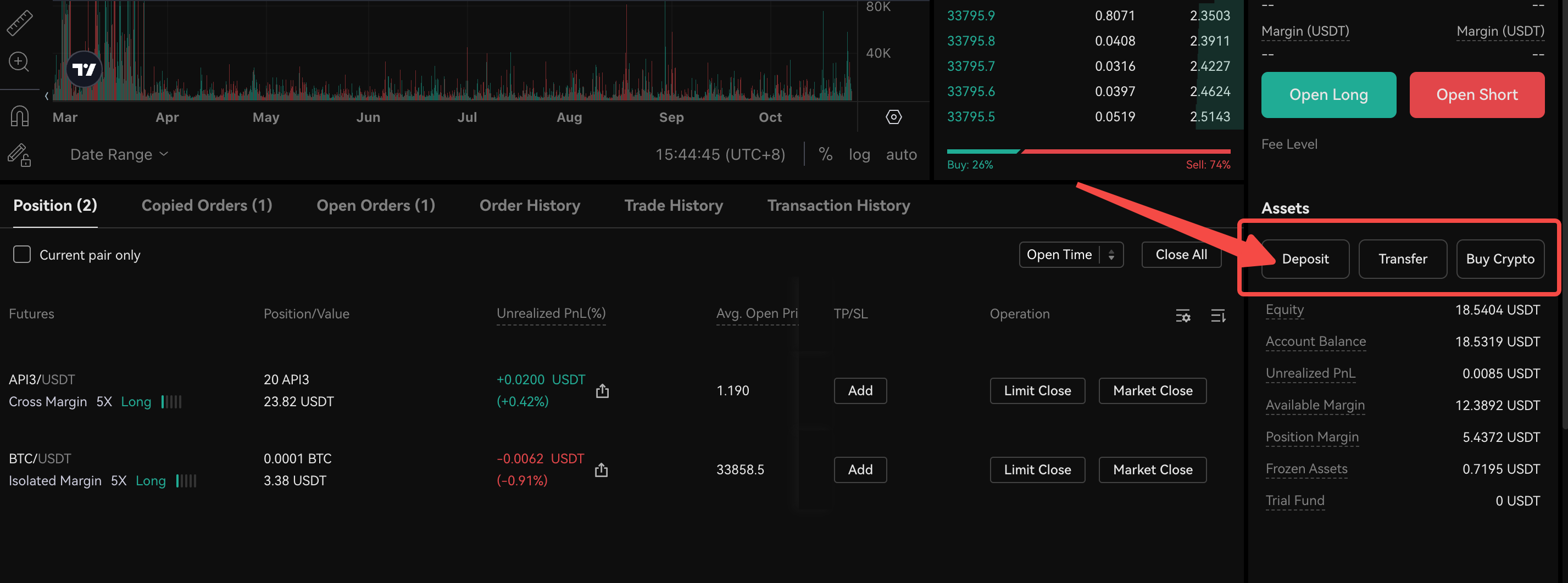Click the lock drawing tools pencil icon
The image size is (1568, 583).
click(x=19, y=155)
